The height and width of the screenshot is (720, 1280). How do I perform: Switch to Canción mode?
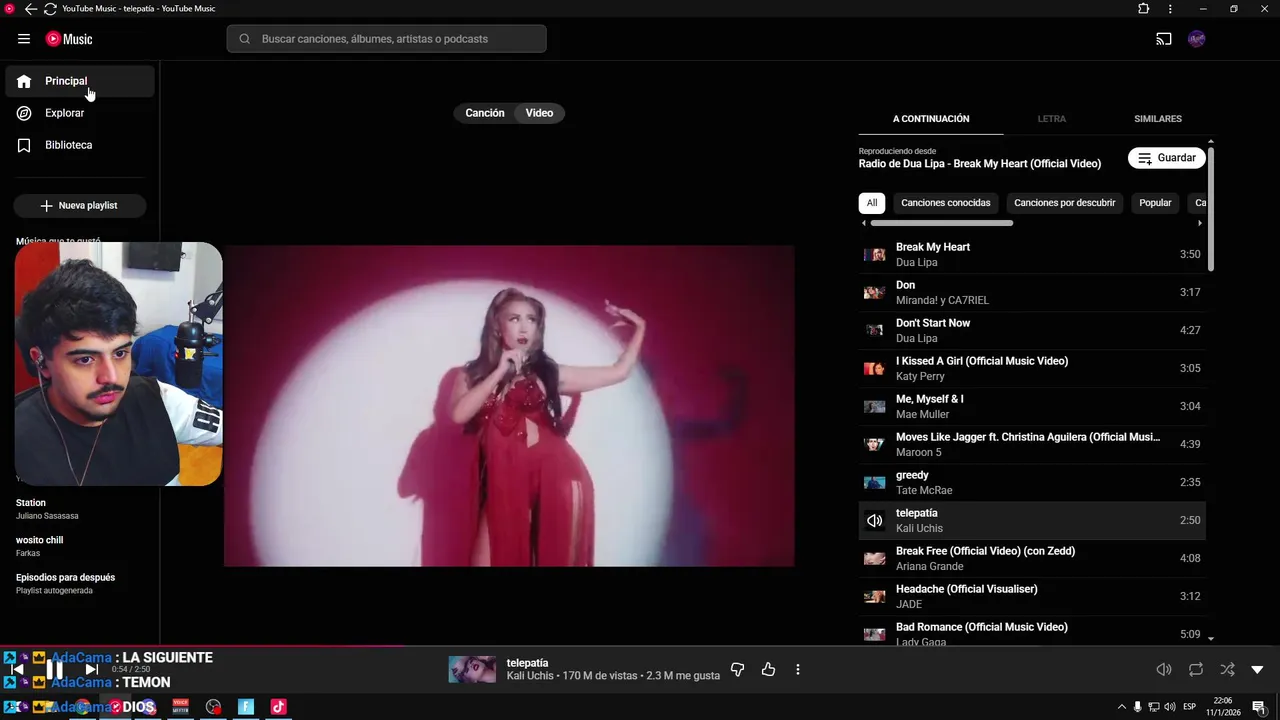[485, 113]
